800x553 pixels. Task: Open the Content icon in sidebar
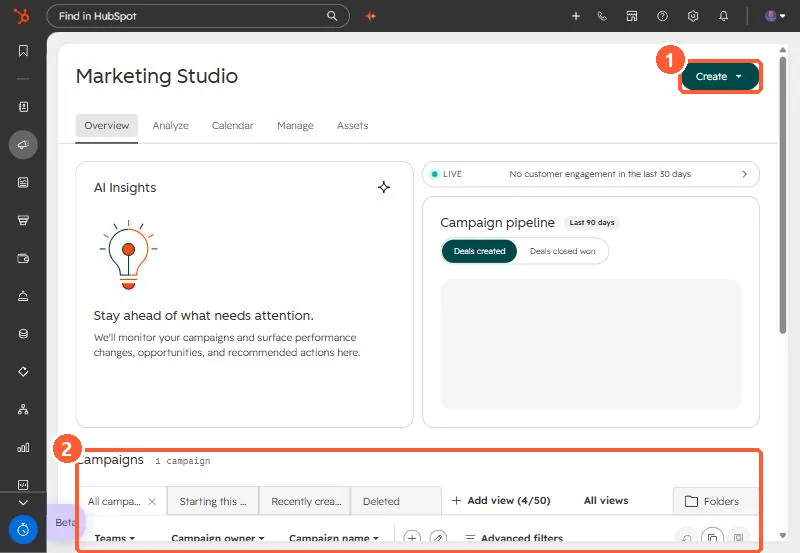tap(23, 183)
